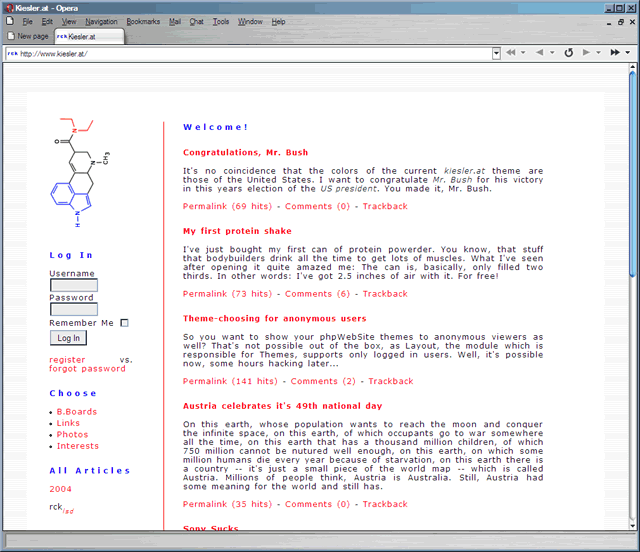Open the B.Boards link

(x=77, y=412)
